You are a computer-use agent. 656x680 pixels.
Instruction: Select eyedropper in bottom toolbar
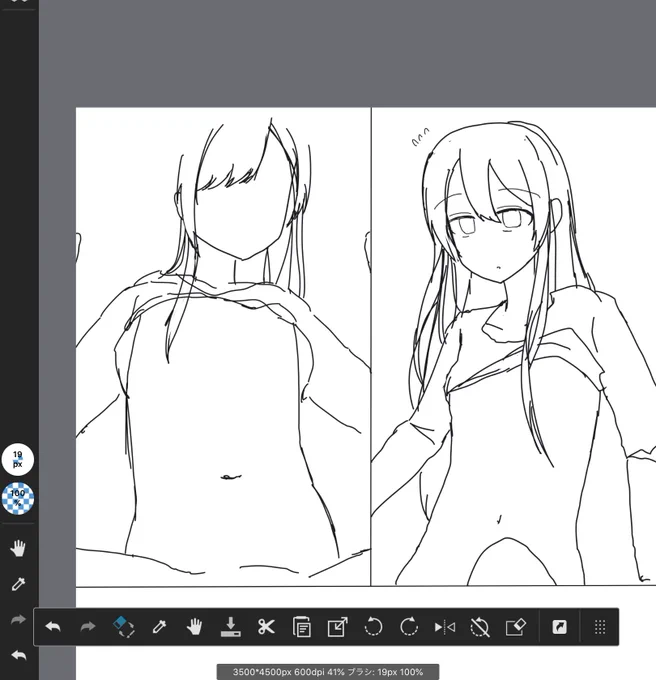pos(159,627)
